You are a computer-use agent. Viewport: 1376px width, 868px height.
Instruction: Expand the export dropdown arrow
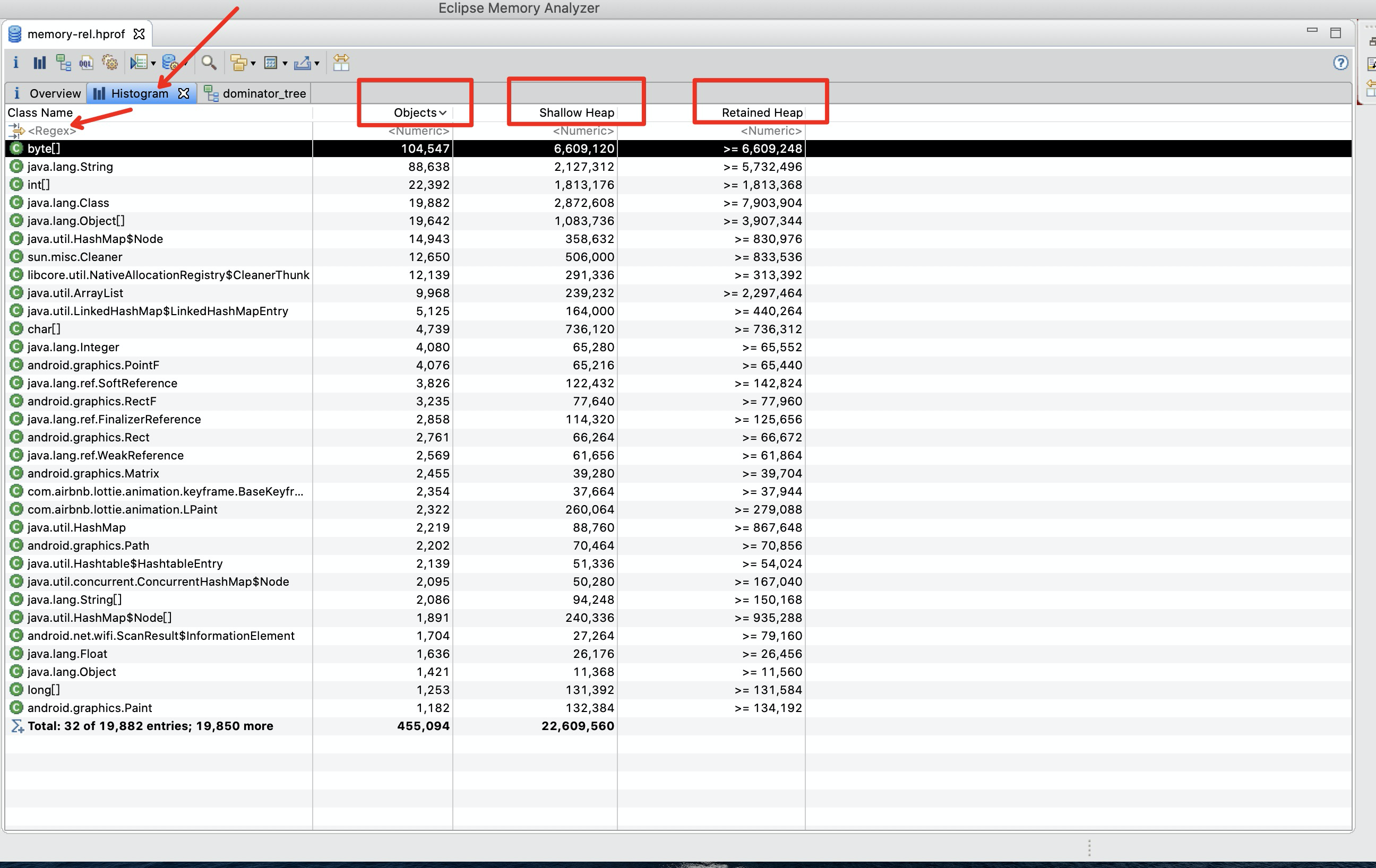tap(316, 63)
